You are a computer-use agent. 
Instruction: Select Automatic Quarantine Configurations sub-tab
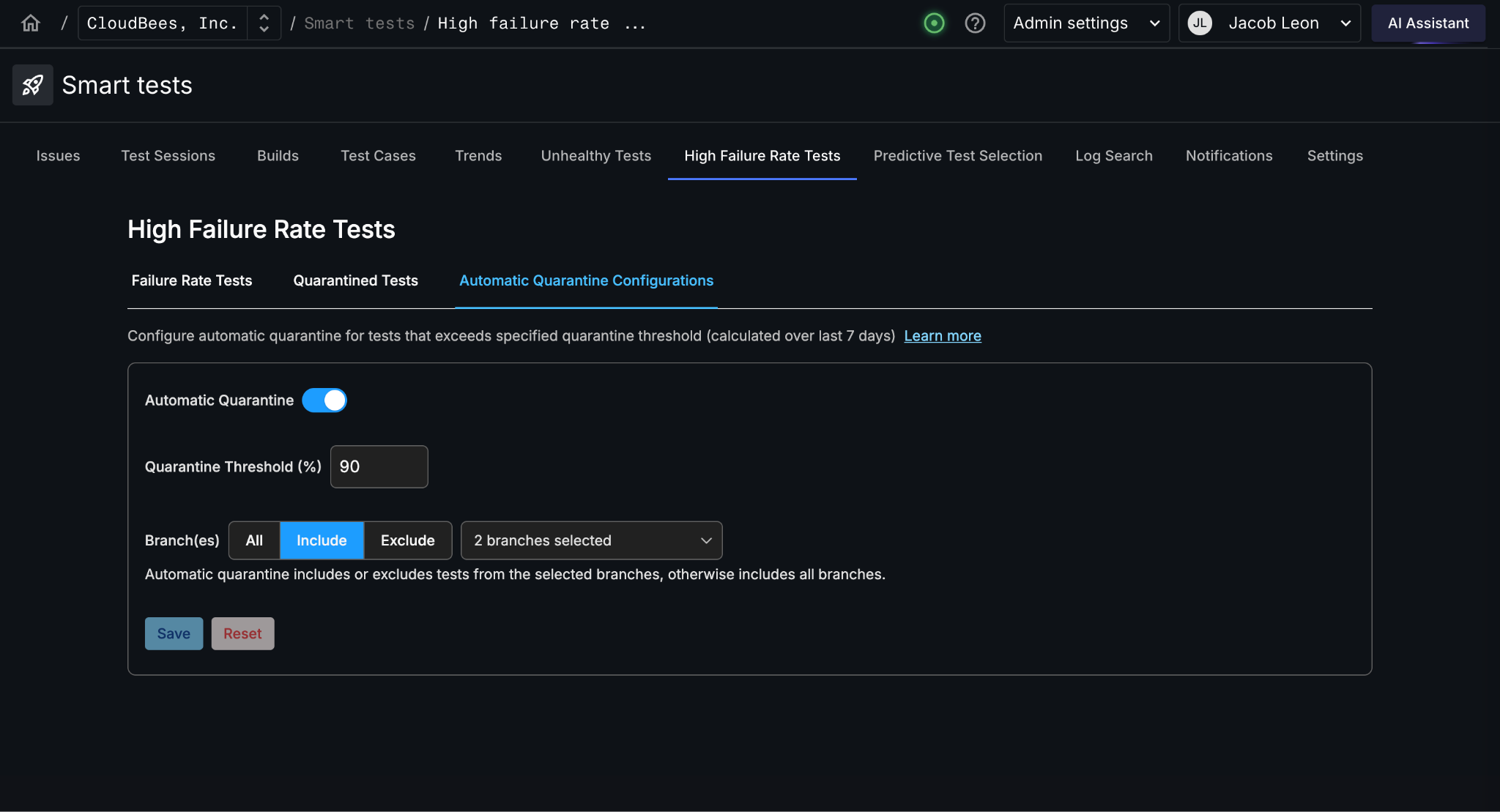click(x=587, y=281)
